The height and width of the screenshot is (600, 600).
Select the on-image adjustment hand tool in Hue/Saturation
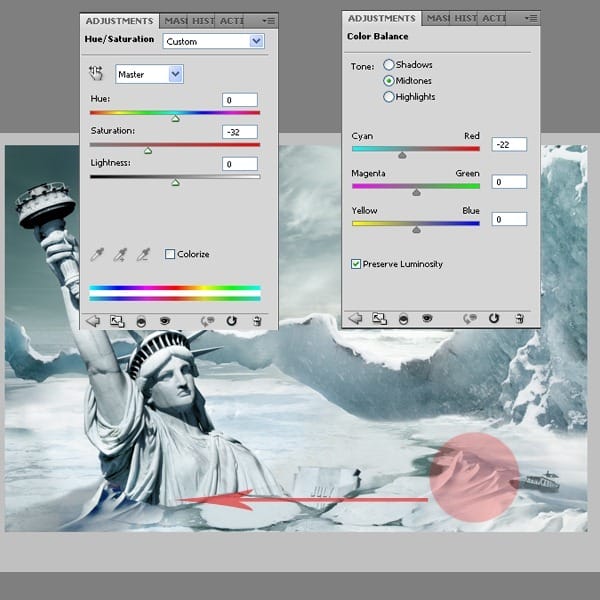pos(96,73)
